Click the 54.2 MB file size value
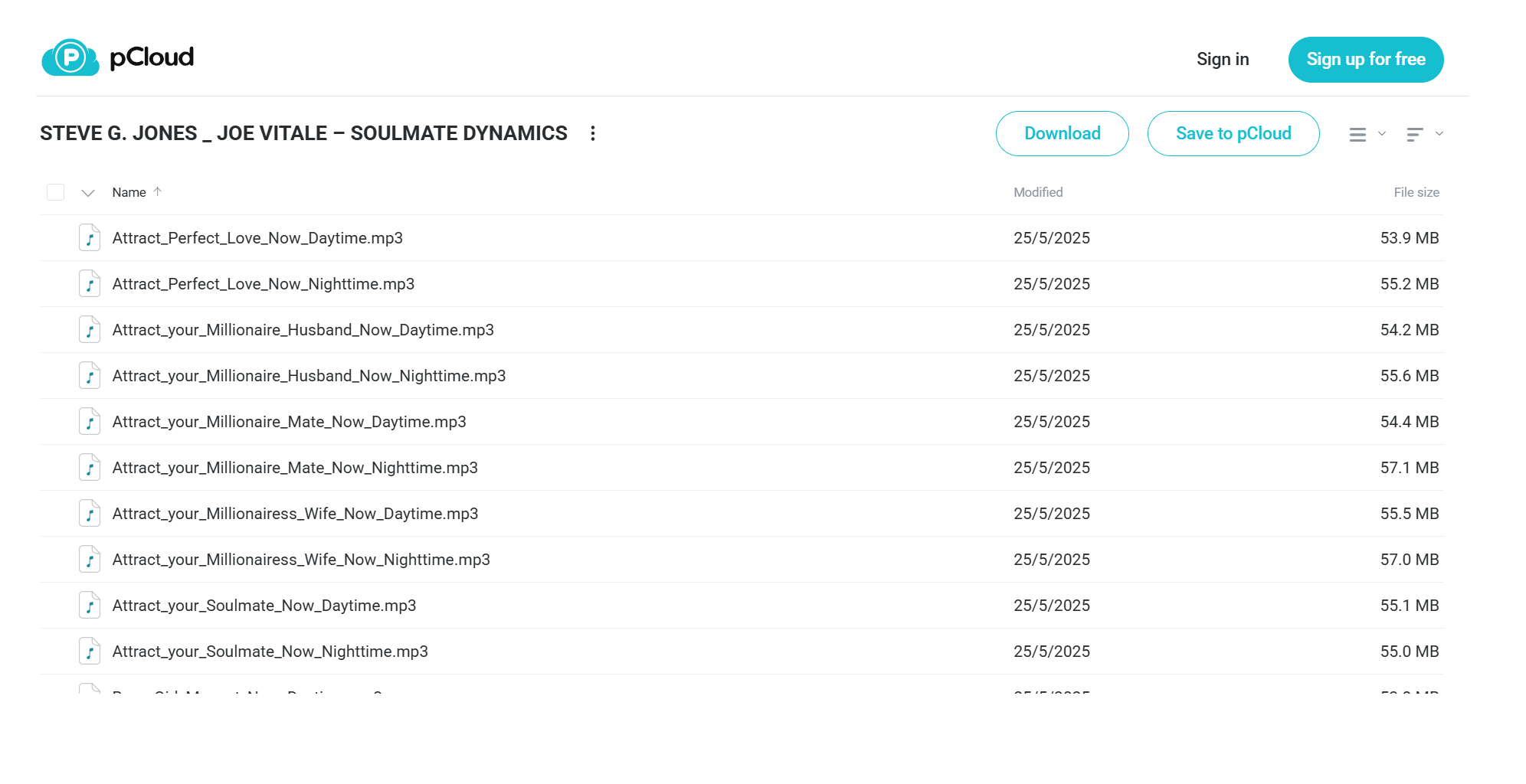The width and height of the screenshot is (1526, 784). click(1410, 330)
